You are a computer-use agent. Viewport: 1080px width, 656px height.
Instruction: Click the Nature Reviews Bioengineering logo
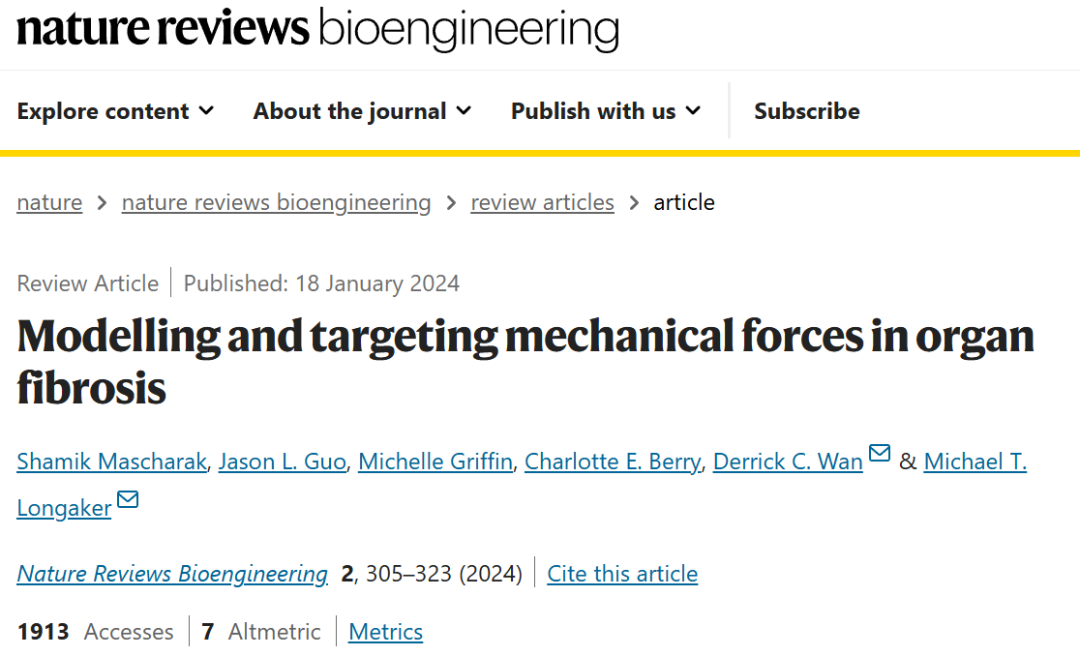[318, 30]
